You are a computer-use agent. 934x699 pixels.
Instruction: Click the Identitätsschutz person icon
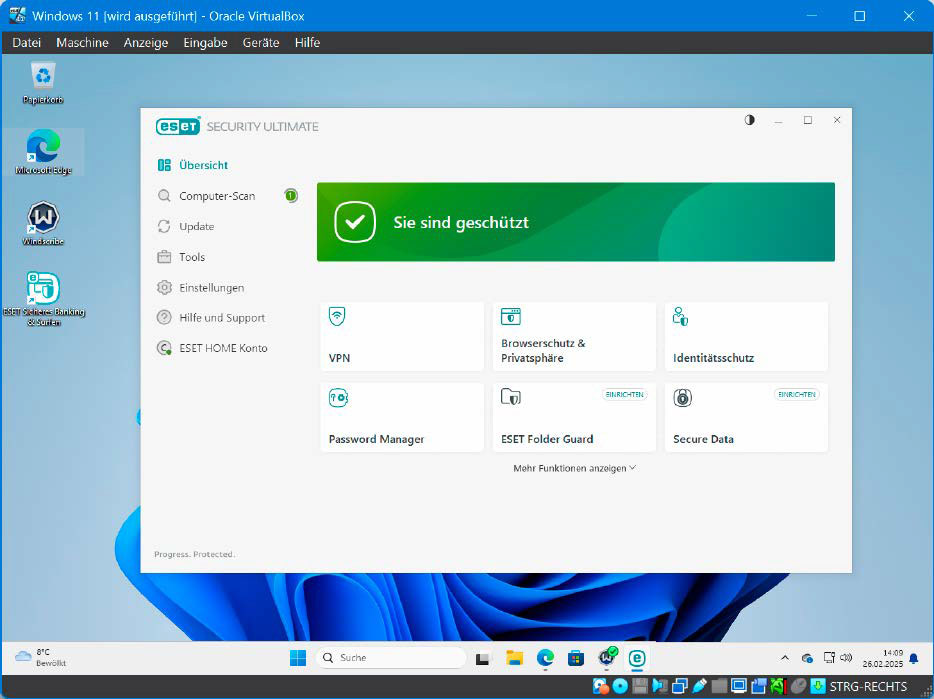point(680,316)
